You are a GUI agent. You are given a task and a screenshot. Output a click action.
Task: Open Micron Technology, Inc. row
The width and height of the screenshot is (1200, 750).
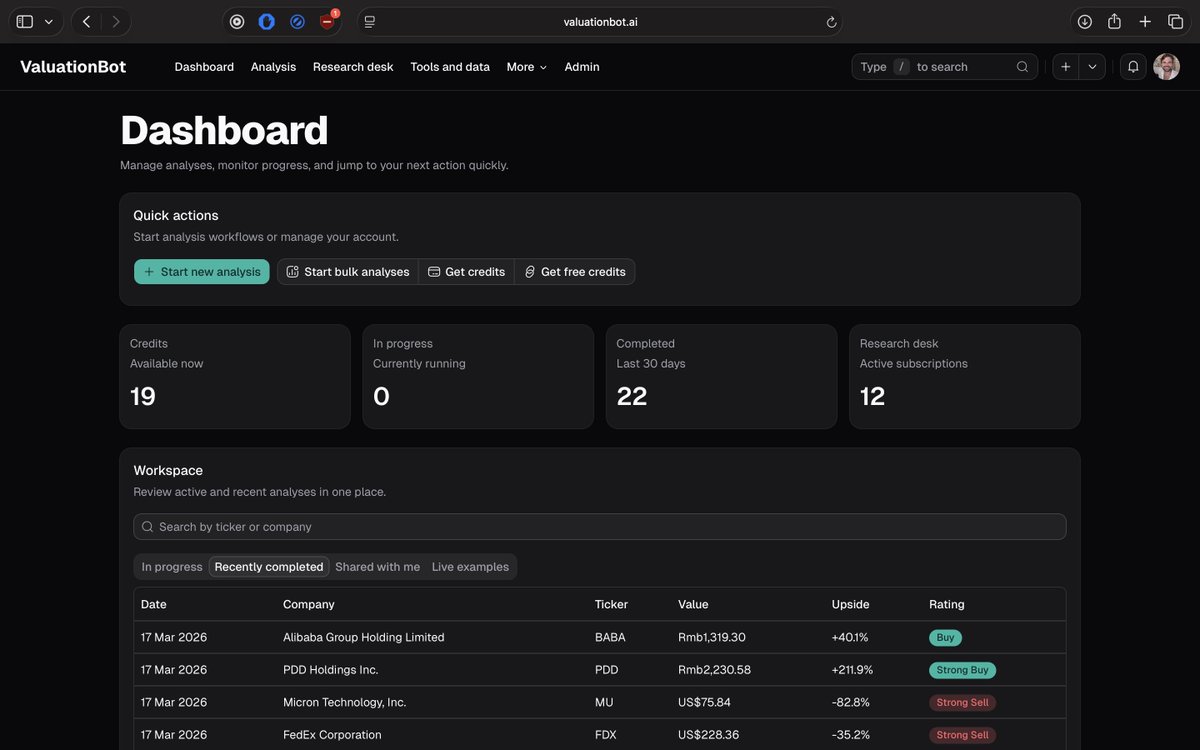click(x=600, y=702)
